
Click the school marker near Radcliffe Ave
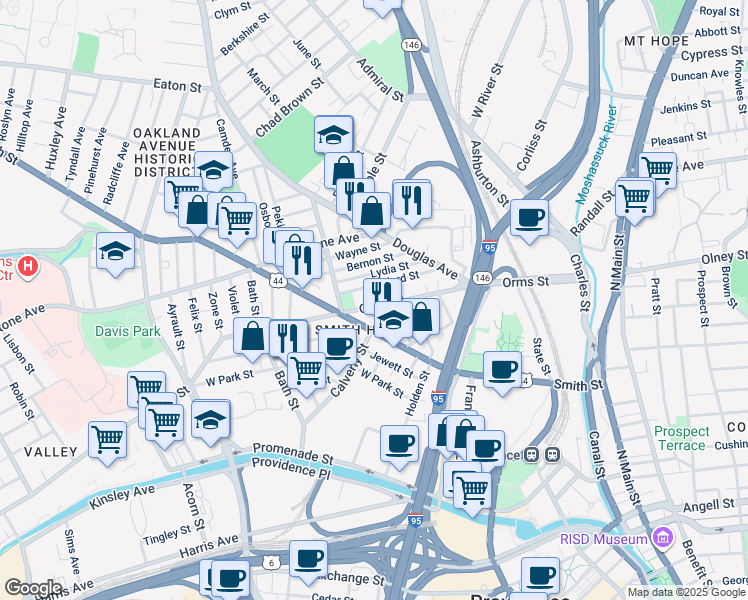coord(116,250)
